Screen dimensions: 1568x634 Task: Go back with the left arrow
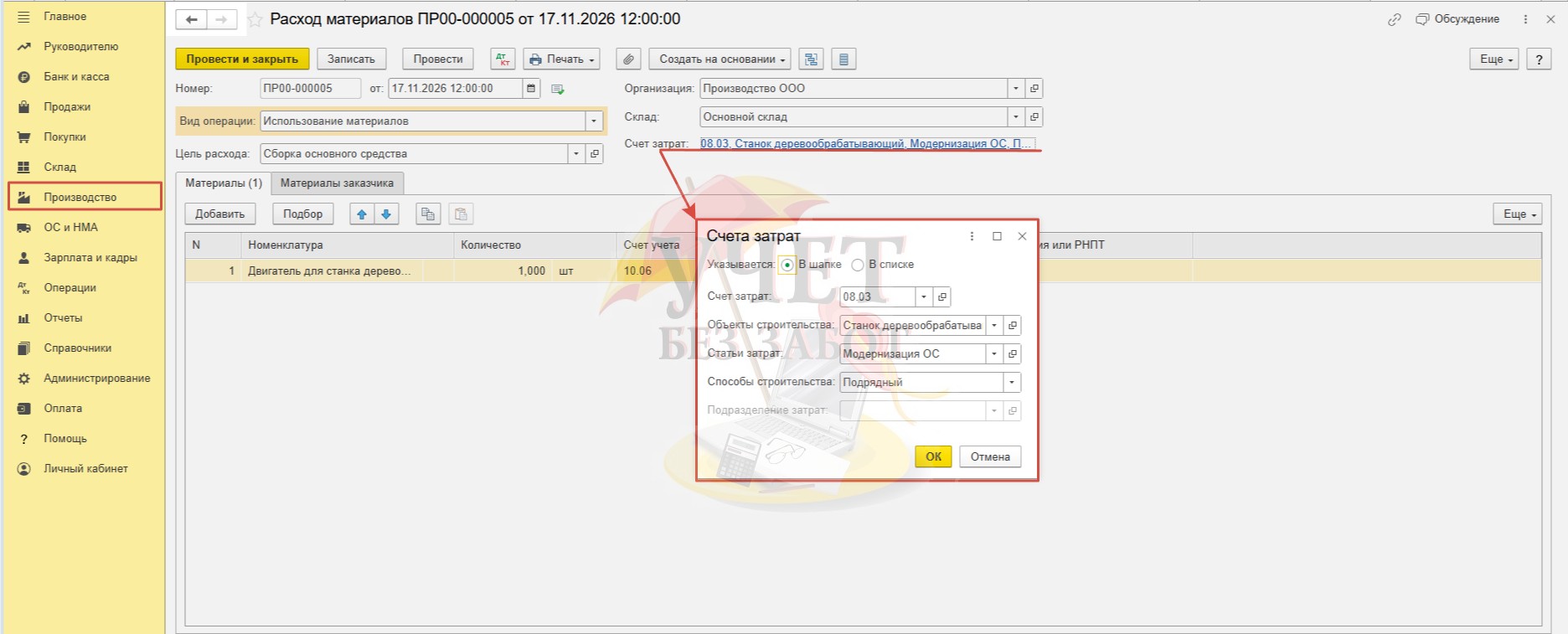(x=191, y=19)
